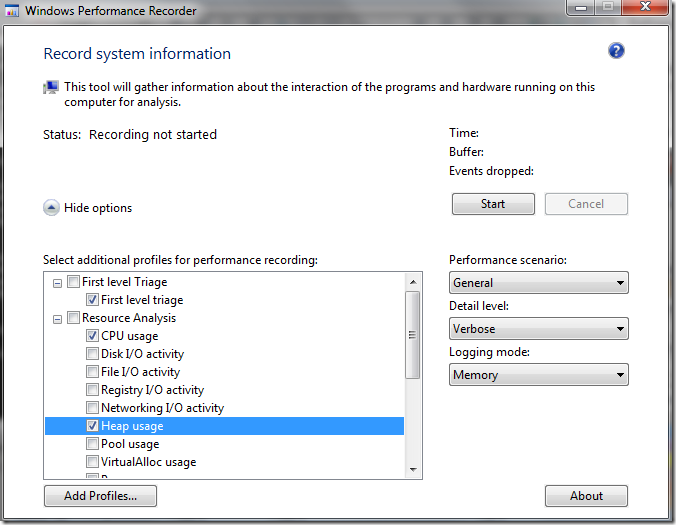
Task: Minimize the Windows Performance Recorder window
Action: pyautogui.click(x=581, y=7)
